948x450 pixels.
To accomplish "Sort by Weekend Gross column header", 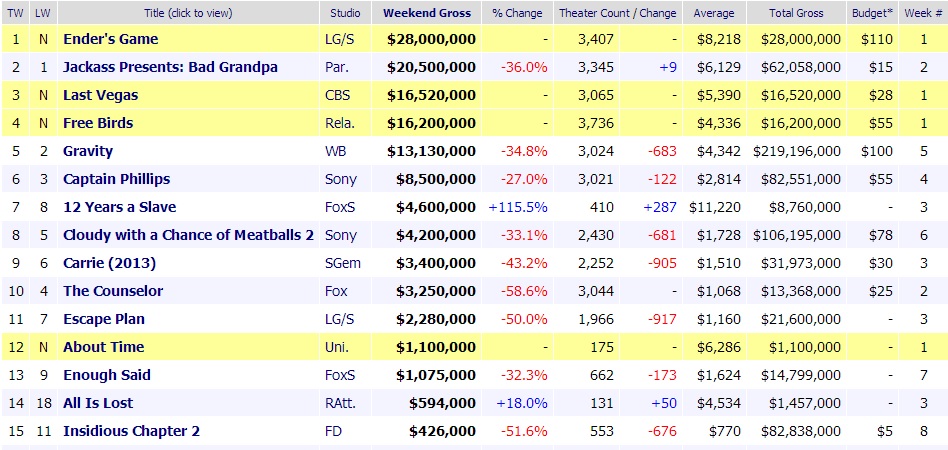I will pyautogui.click(x=428, y=13).
